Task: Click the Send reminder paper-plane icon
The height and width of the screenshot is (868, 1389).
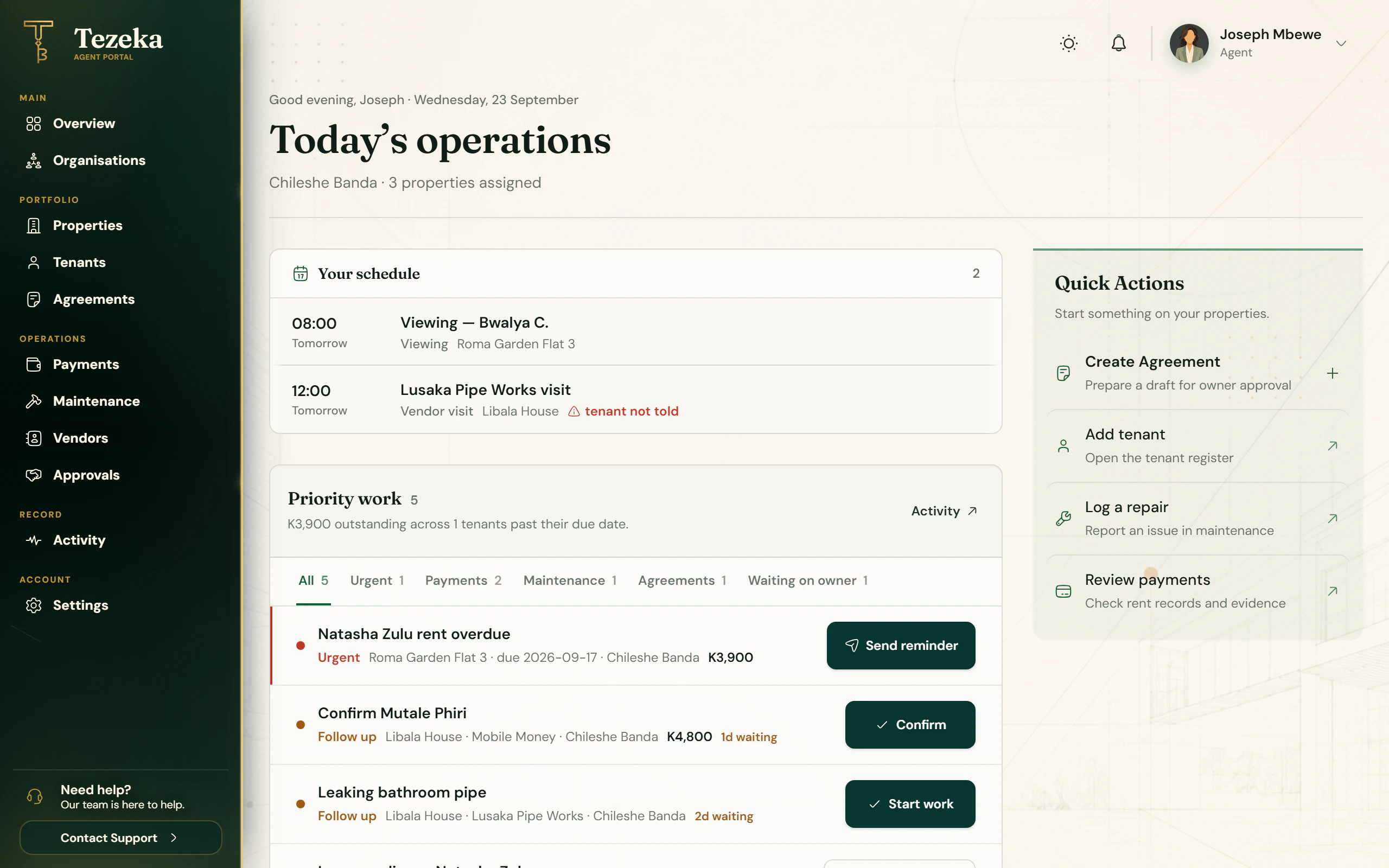Action: (852, 645)
